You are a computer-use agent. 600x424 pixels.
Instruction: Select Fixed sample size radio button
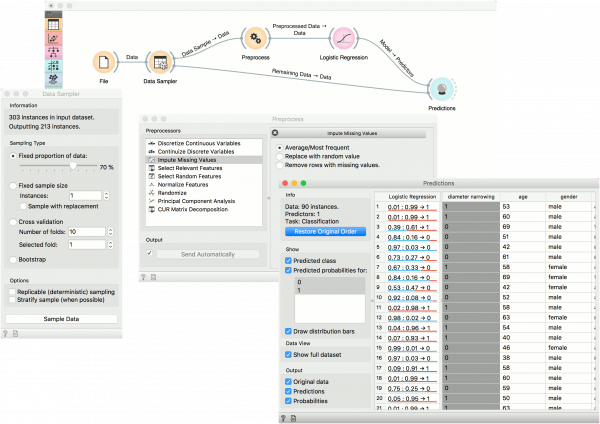12,185
